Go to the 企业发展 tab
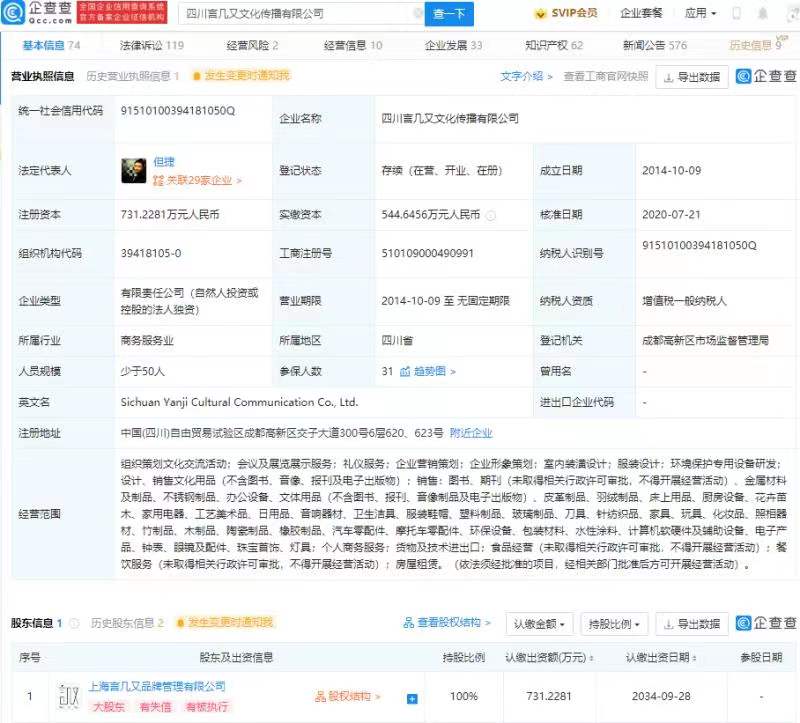The width and height of the screenshot is (800, 723). 453,45
